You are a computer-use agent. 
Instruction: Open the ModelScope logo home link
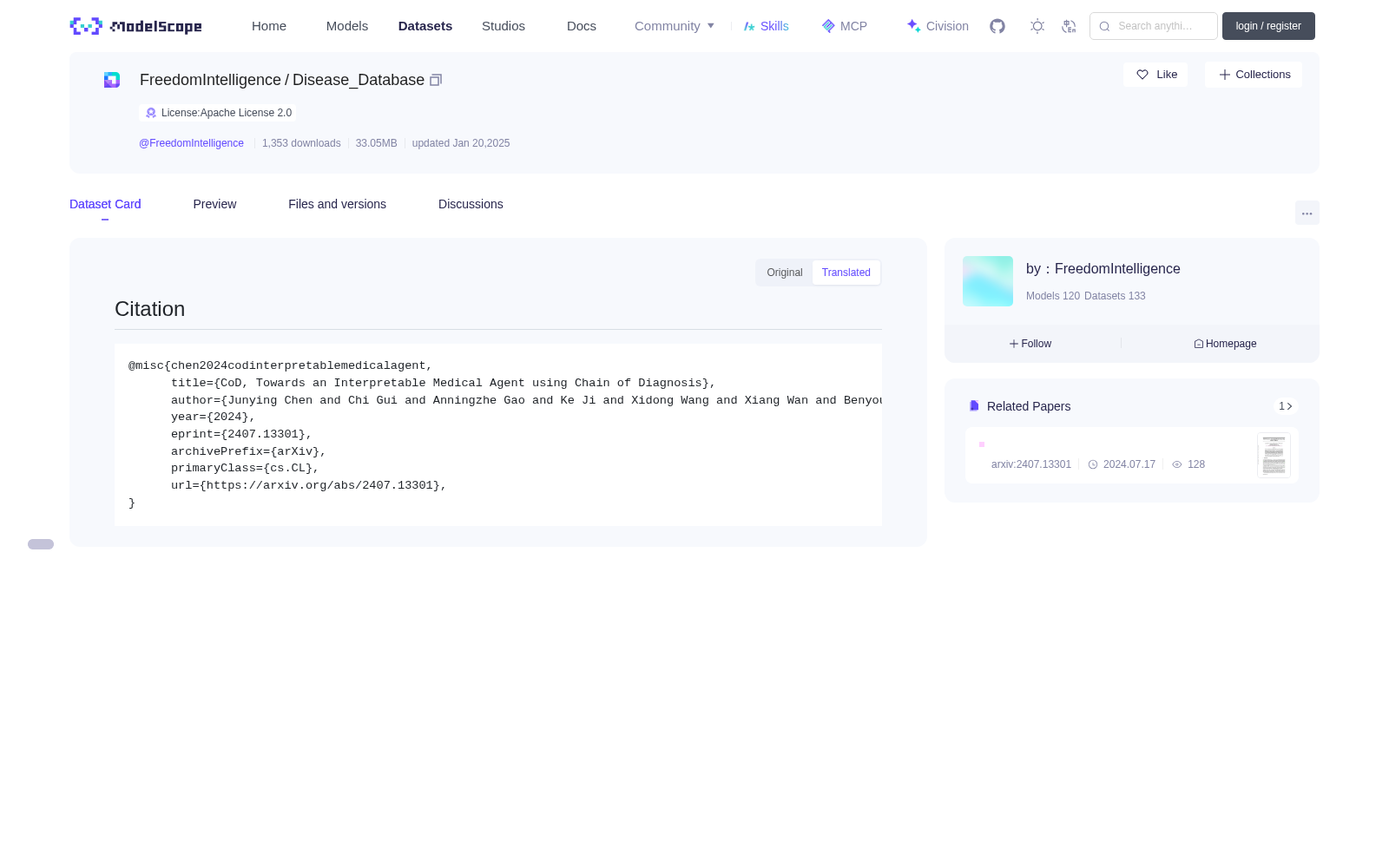coord(136,26)
